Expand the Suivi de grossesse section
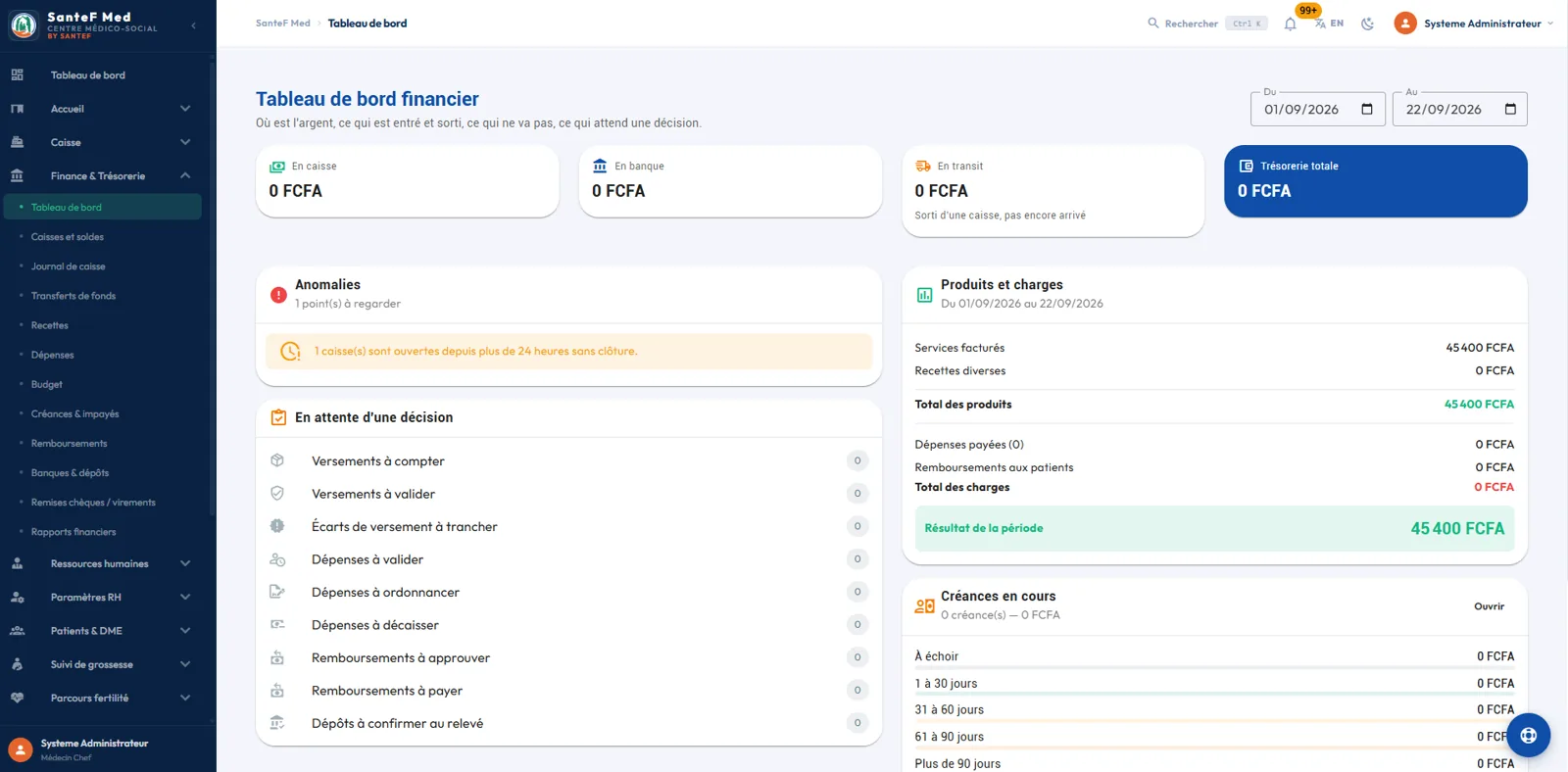 (x=184, y=664)
